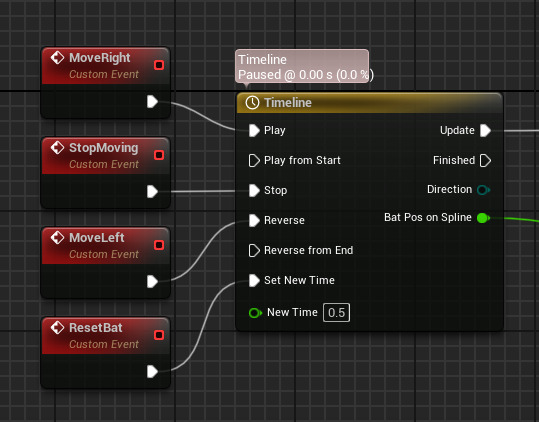Viewport: 539px width, 422px height.
Task: Click the MoveRight red delegate pin
Action: click(x=159, y=65)
